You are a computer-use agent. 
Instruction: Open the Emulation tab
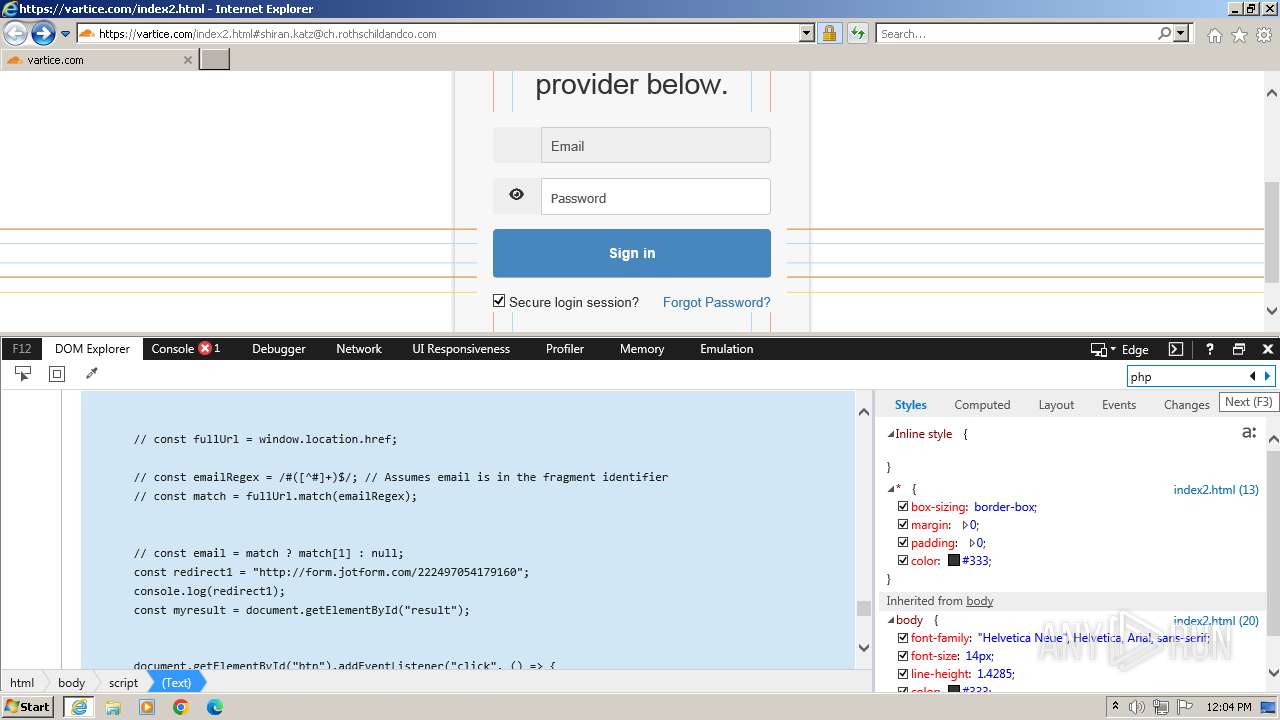point(727,349)
